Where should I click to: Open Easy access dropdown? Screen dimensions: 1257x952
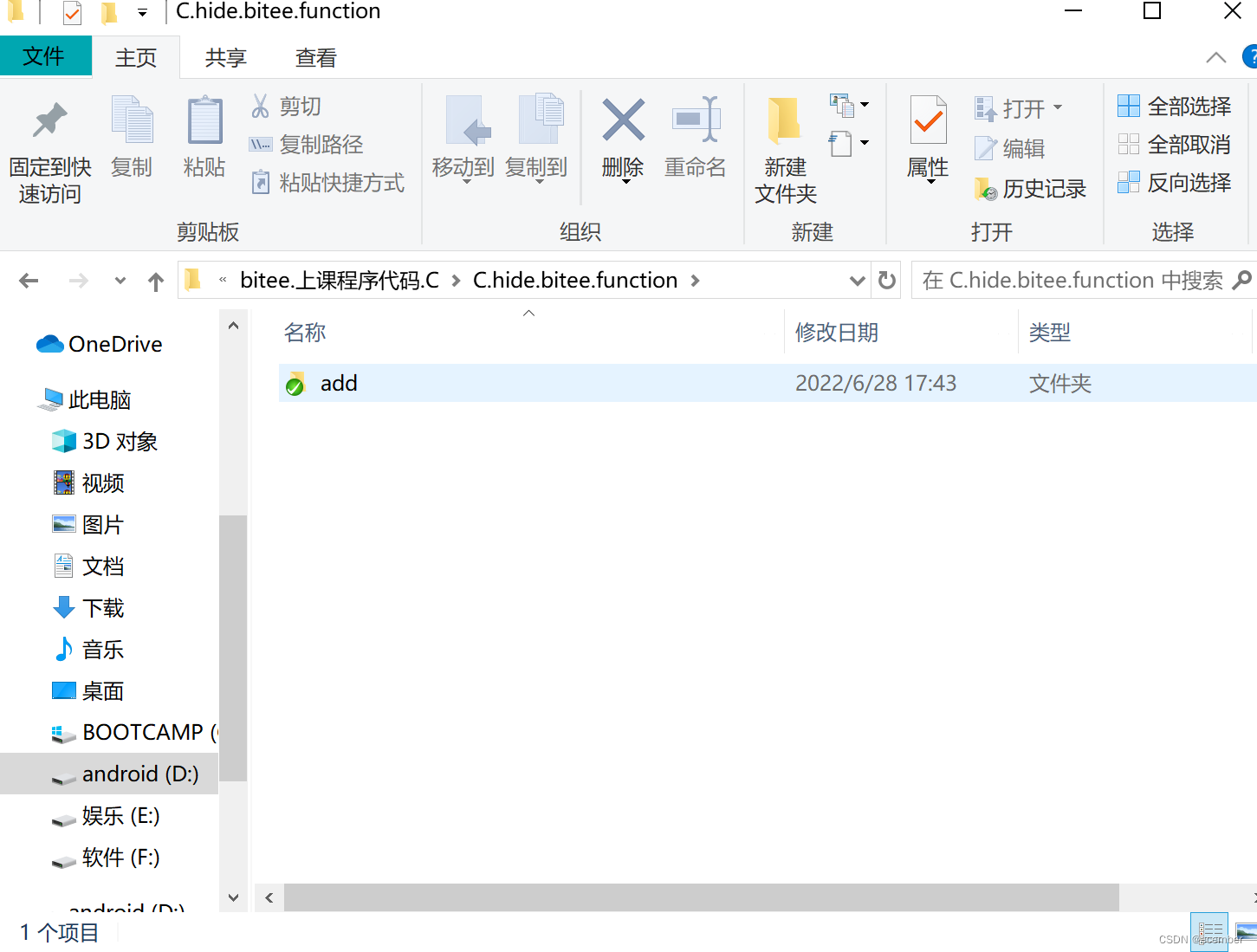click(849, 143)
